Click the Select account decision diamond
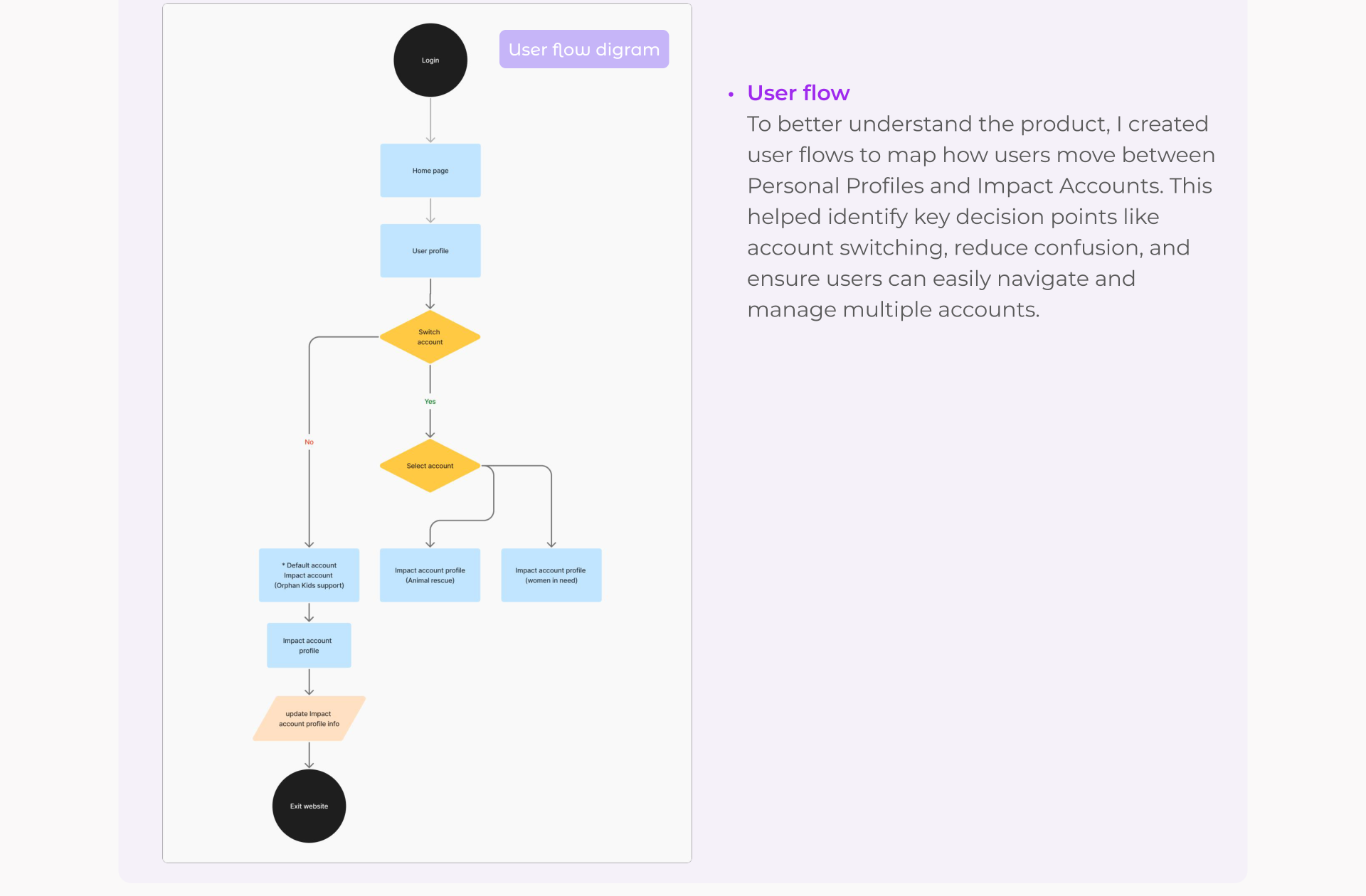Screen dimensions: 1366x896 [x=430, y=466]
